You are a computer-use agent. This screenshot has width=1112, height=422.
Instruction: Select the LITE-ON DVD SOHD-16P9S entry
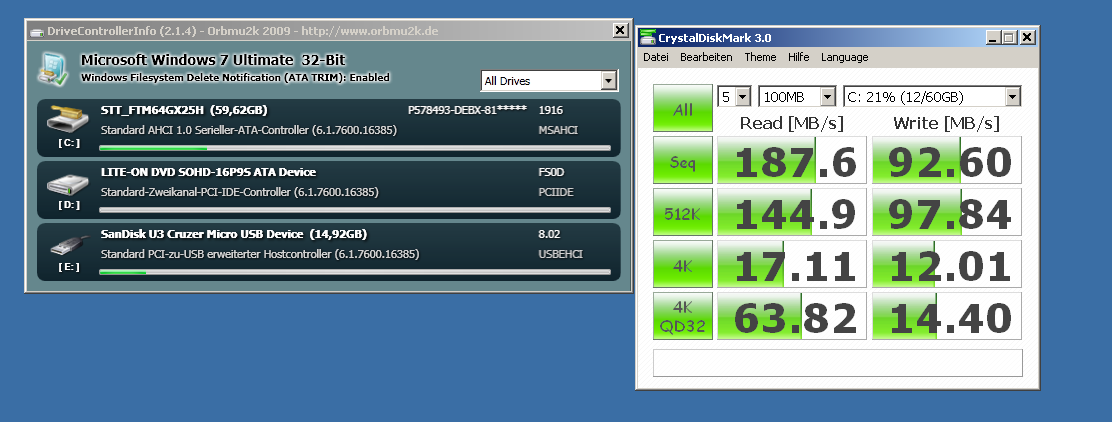tap(208, 172)
